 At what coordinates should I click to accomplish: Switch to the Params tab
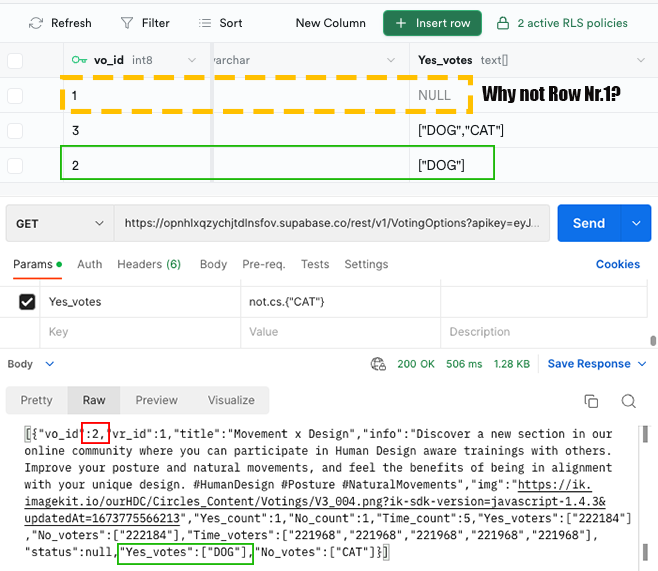37,264
